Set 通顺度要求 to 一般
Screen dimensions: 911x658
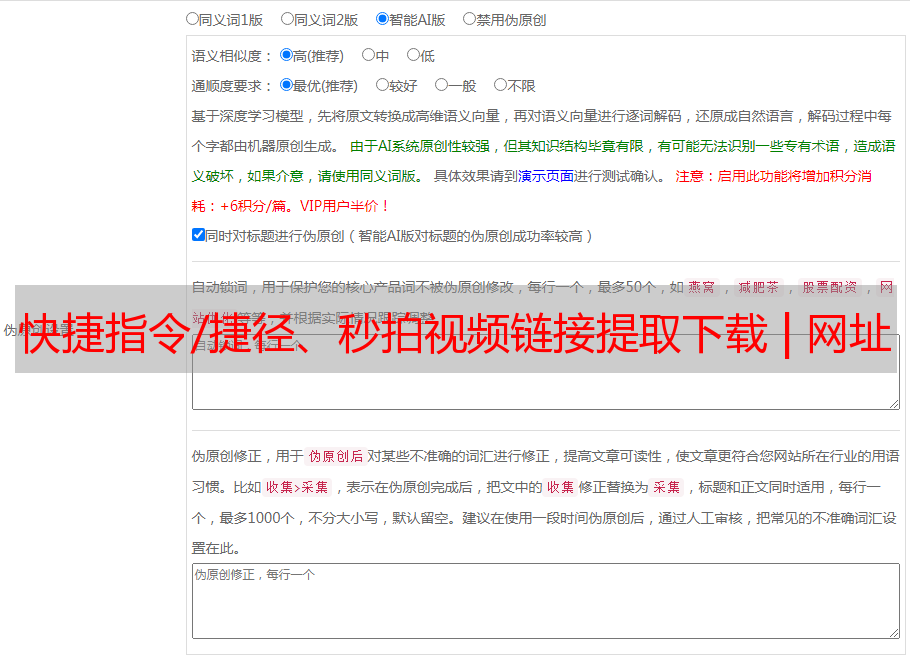click(441, 85)
